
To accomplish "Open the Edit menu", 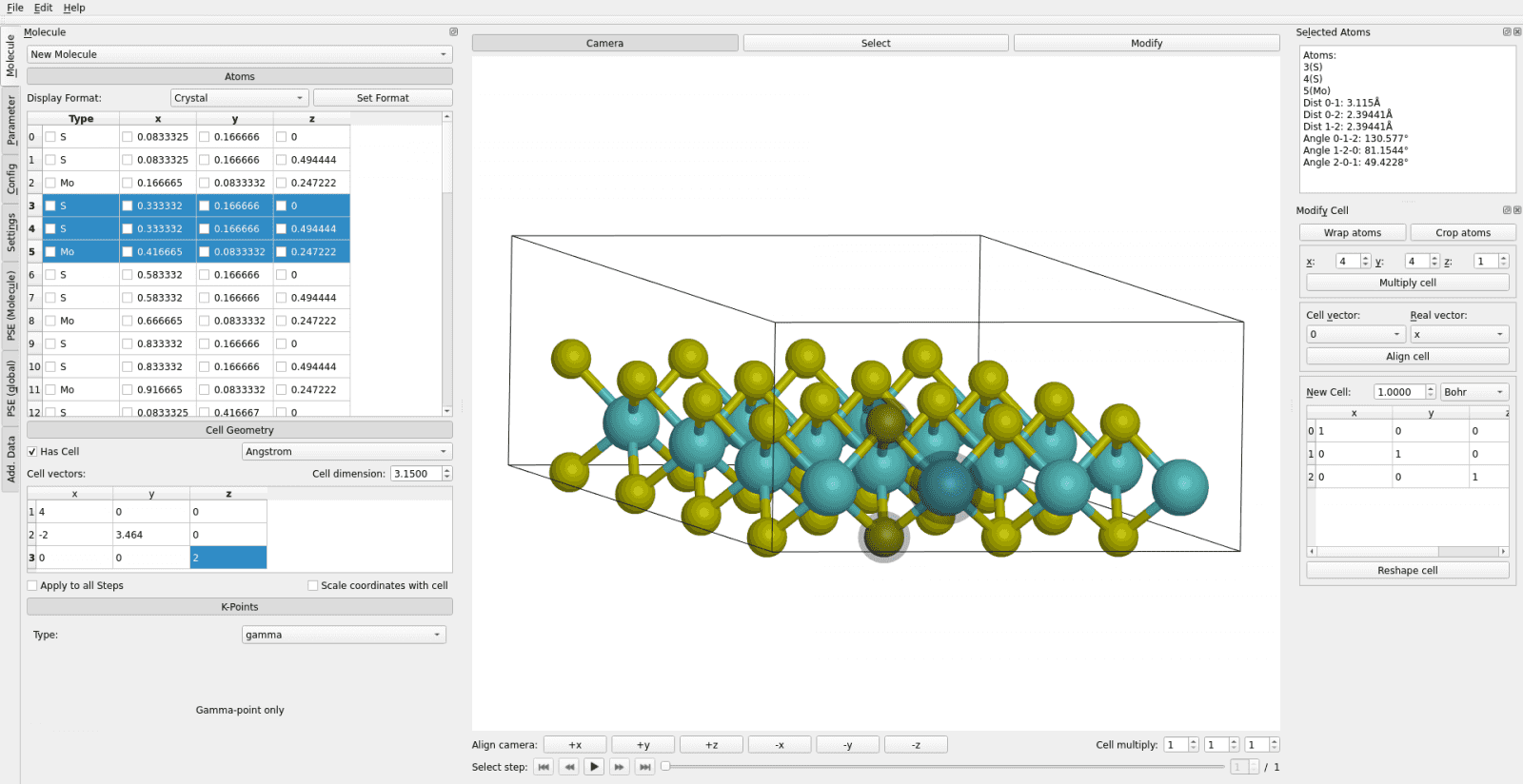I will 43,8.
